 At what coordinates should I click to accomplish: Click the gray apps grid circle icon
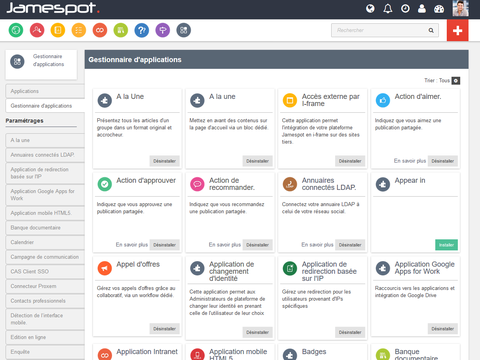[x=184, y=30]
